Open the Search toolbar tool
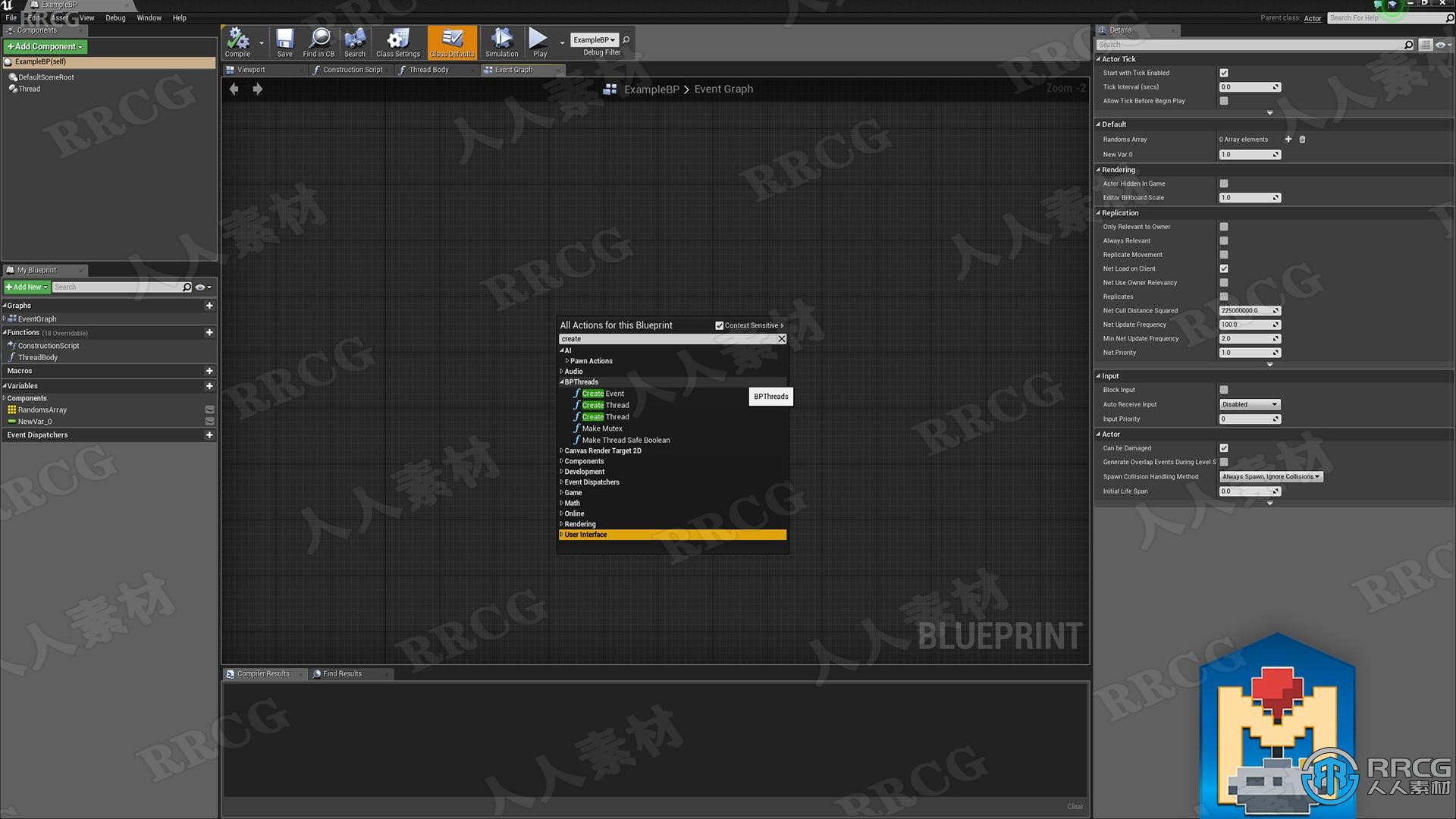1456x819 pixels. coord(354,42)
